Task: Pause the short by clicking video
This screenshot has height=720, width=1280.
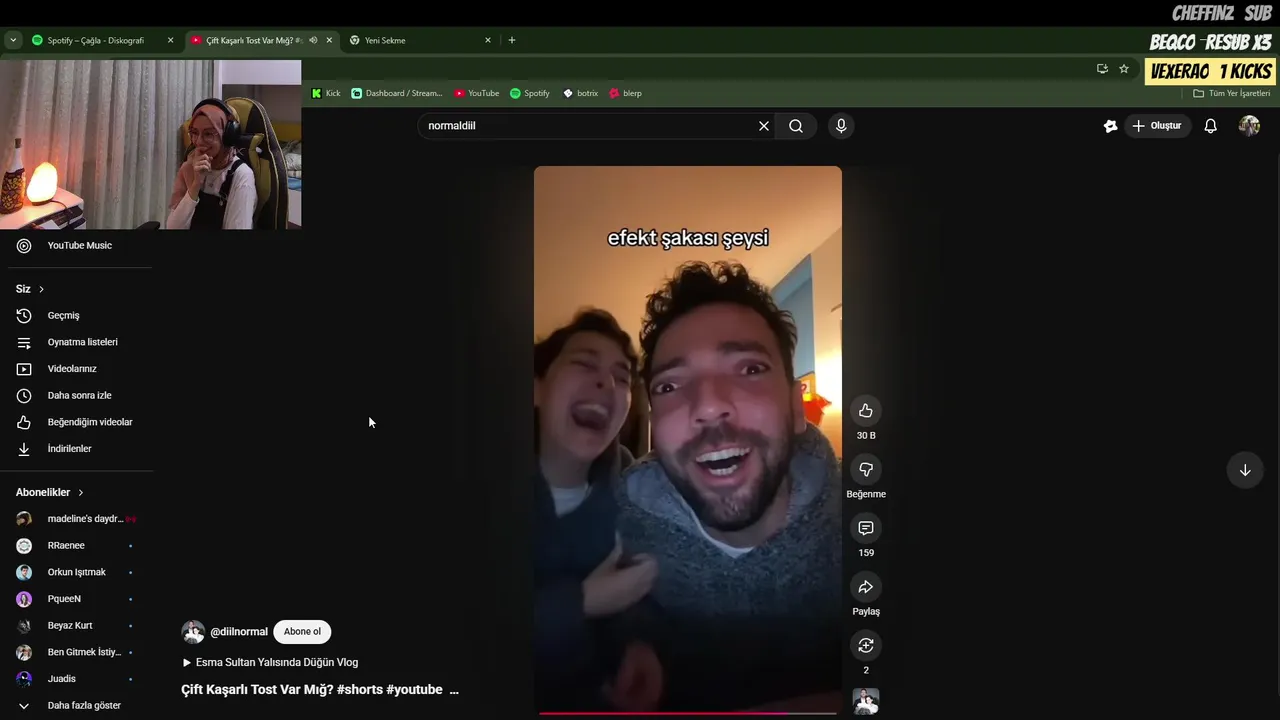Action: (x=688, y=440)
